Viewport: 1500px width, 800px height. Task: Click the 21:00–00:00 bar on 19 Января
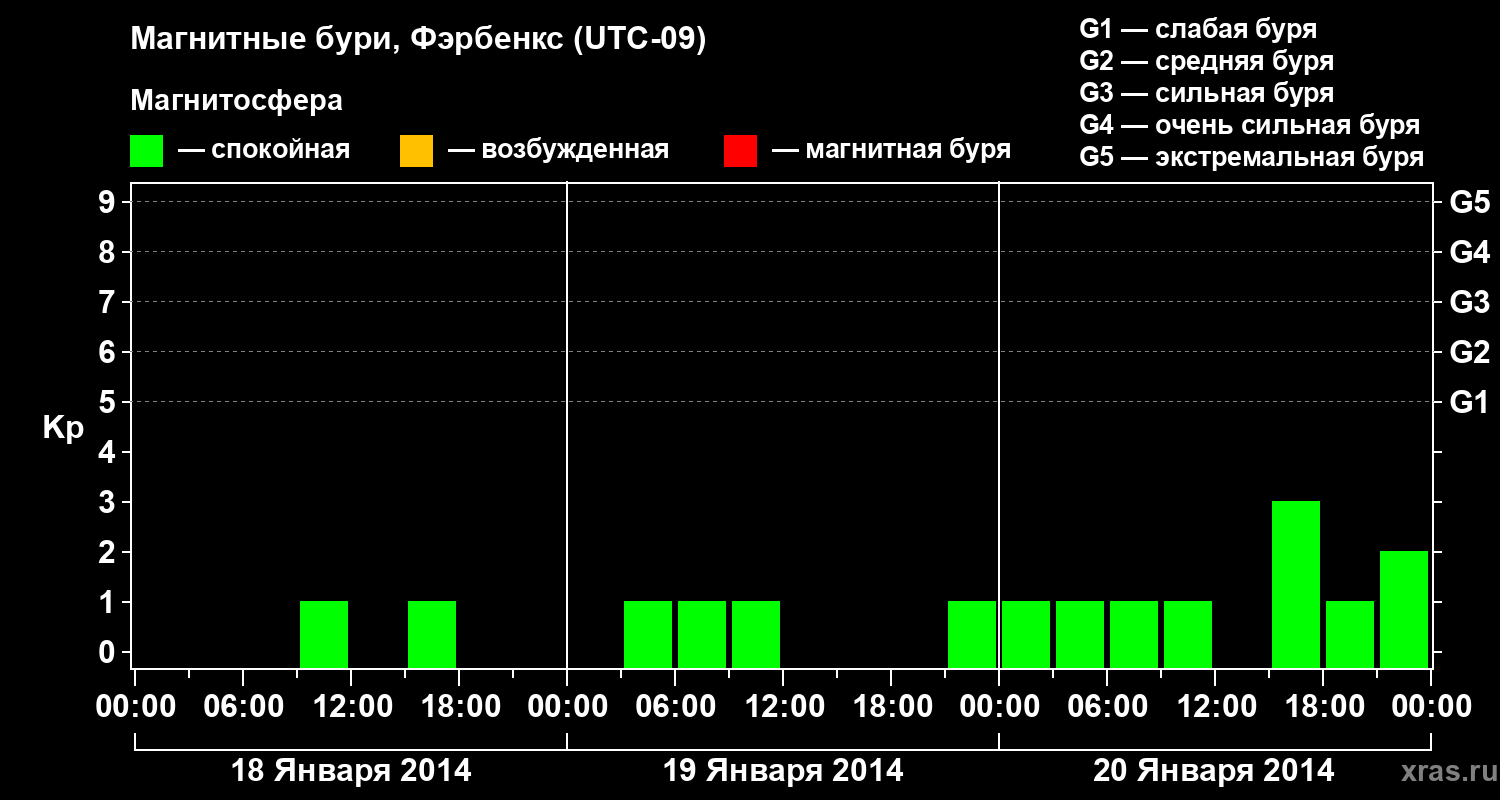(972, 634)
